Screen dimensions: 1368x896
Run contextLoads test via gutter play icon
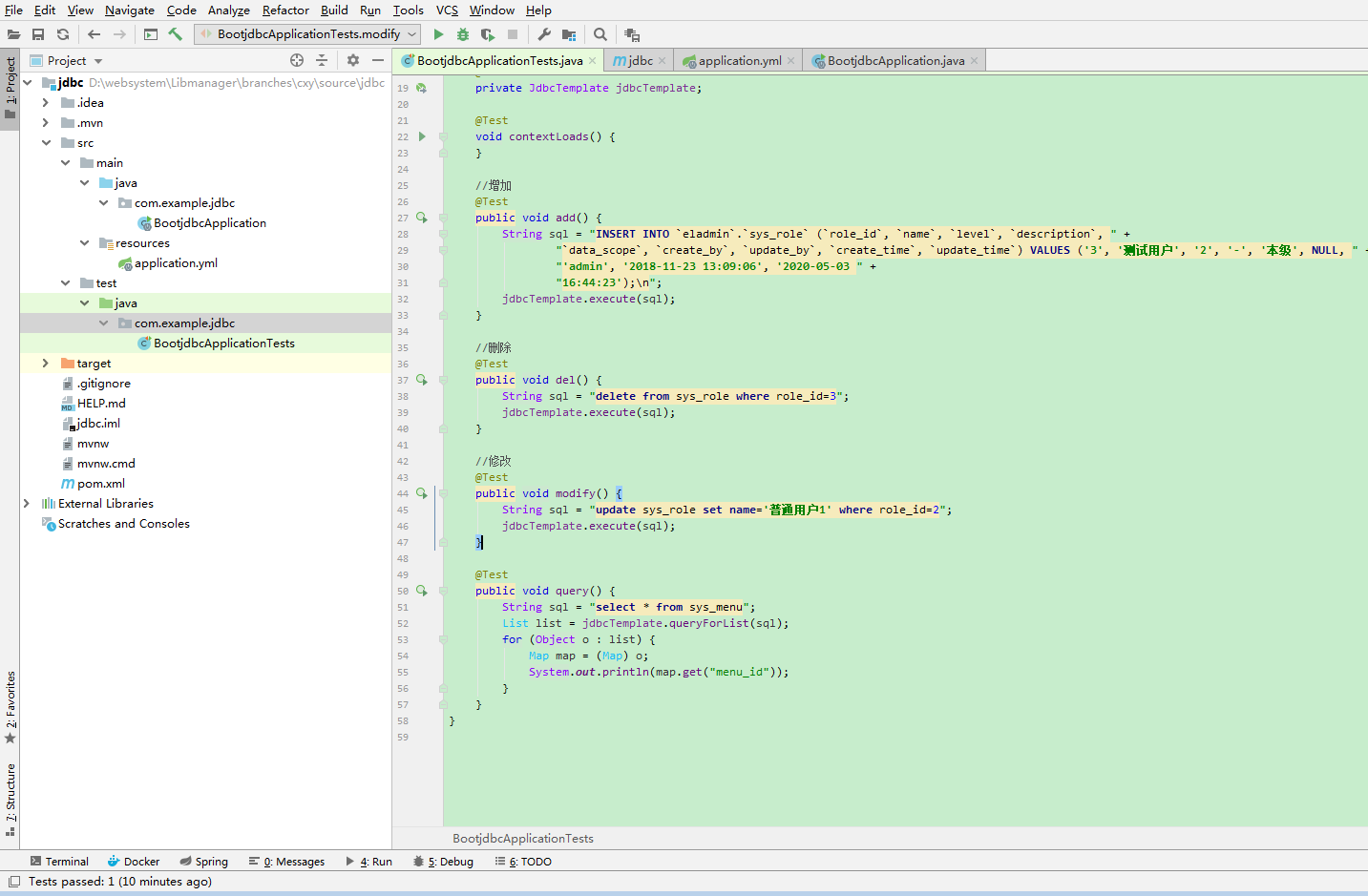(421, 135)
